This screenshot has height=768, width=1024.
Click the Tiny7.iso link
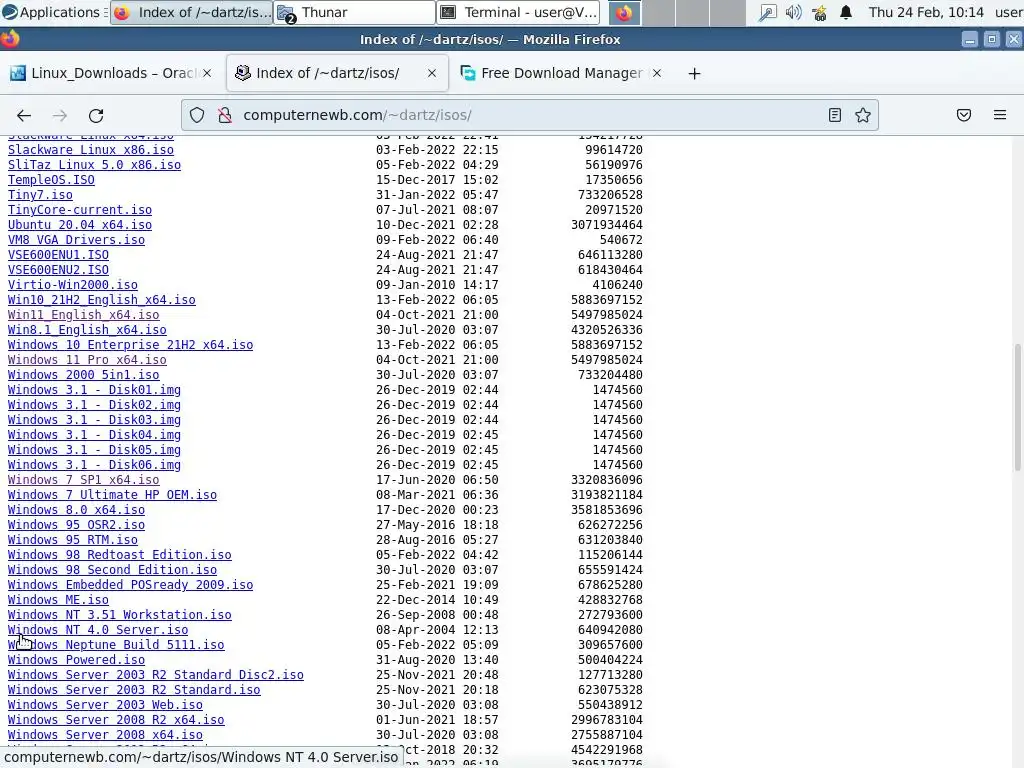click(40, 195)
